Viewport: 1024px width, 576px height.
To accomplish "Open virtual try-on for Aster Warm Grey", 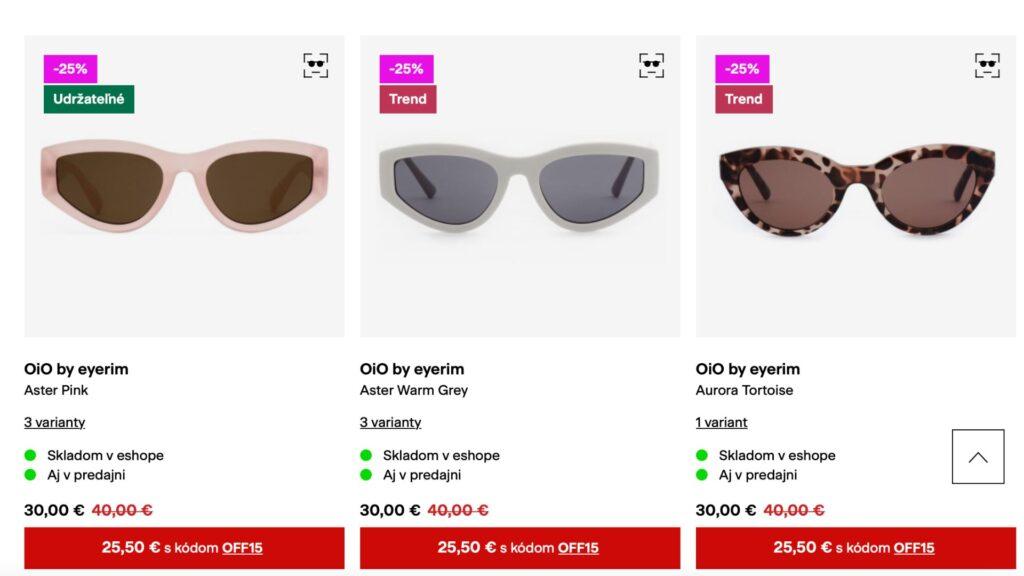I will pyautogui.click(x=651, y=65).
